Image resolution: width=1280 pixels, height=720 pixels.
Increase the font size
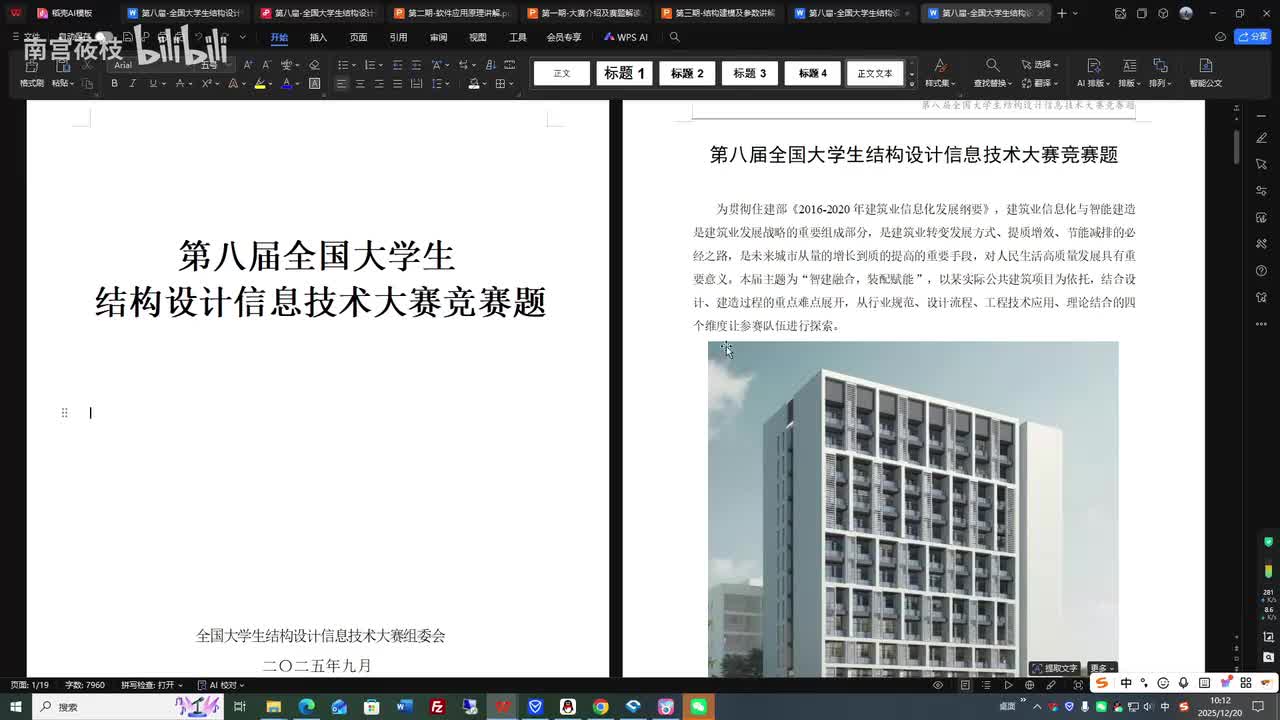pos(247,64)
